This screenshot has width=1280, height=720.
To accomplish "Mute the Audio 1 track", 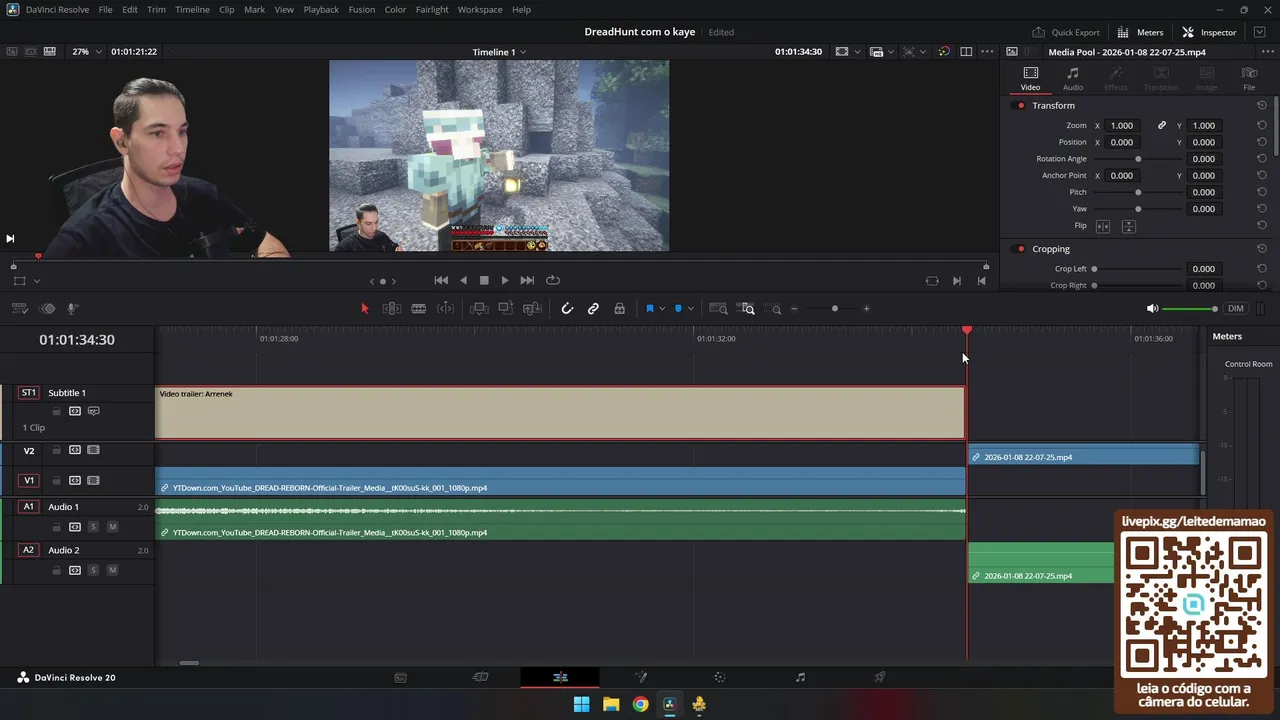I will pos(112,527).
